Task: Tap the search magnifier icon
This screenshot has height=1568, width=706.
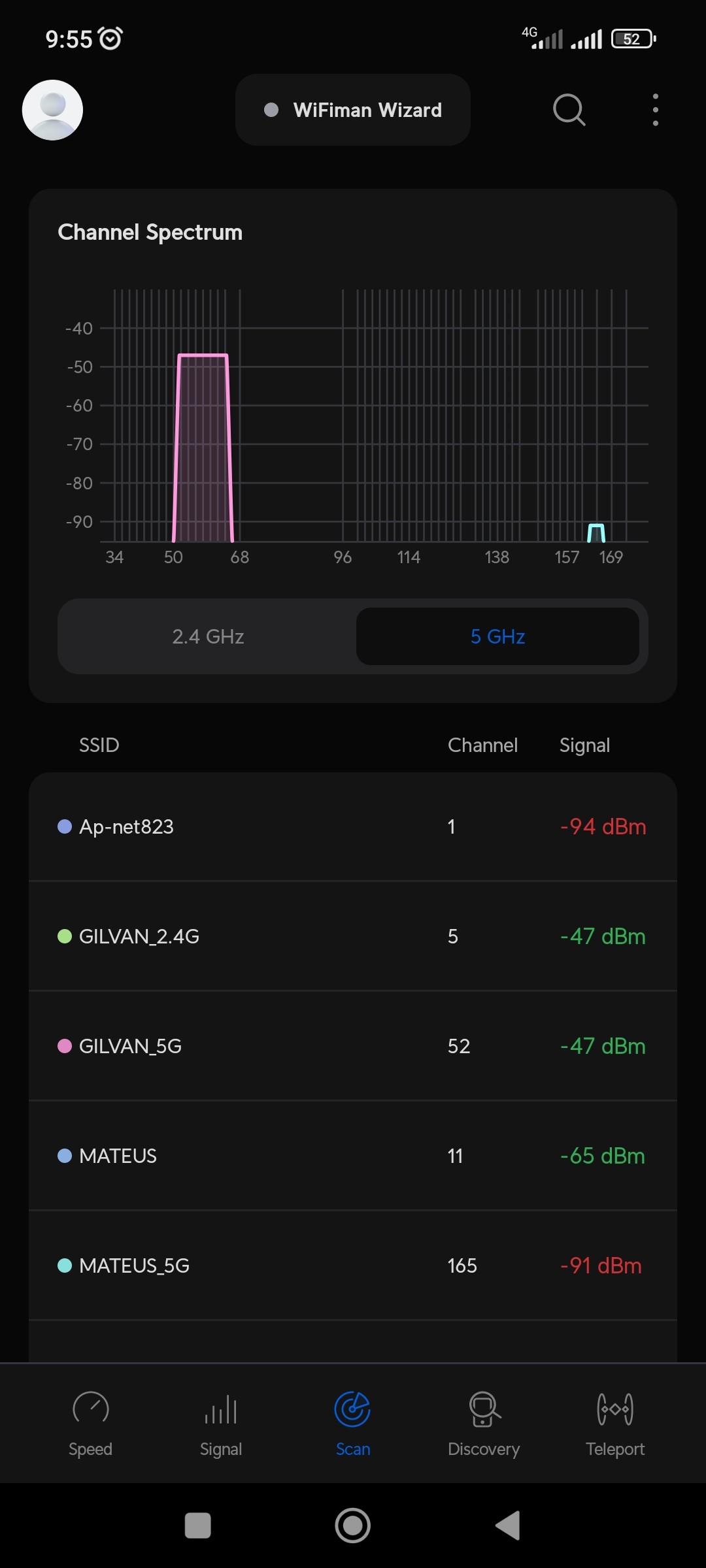Action: point(569,110)
